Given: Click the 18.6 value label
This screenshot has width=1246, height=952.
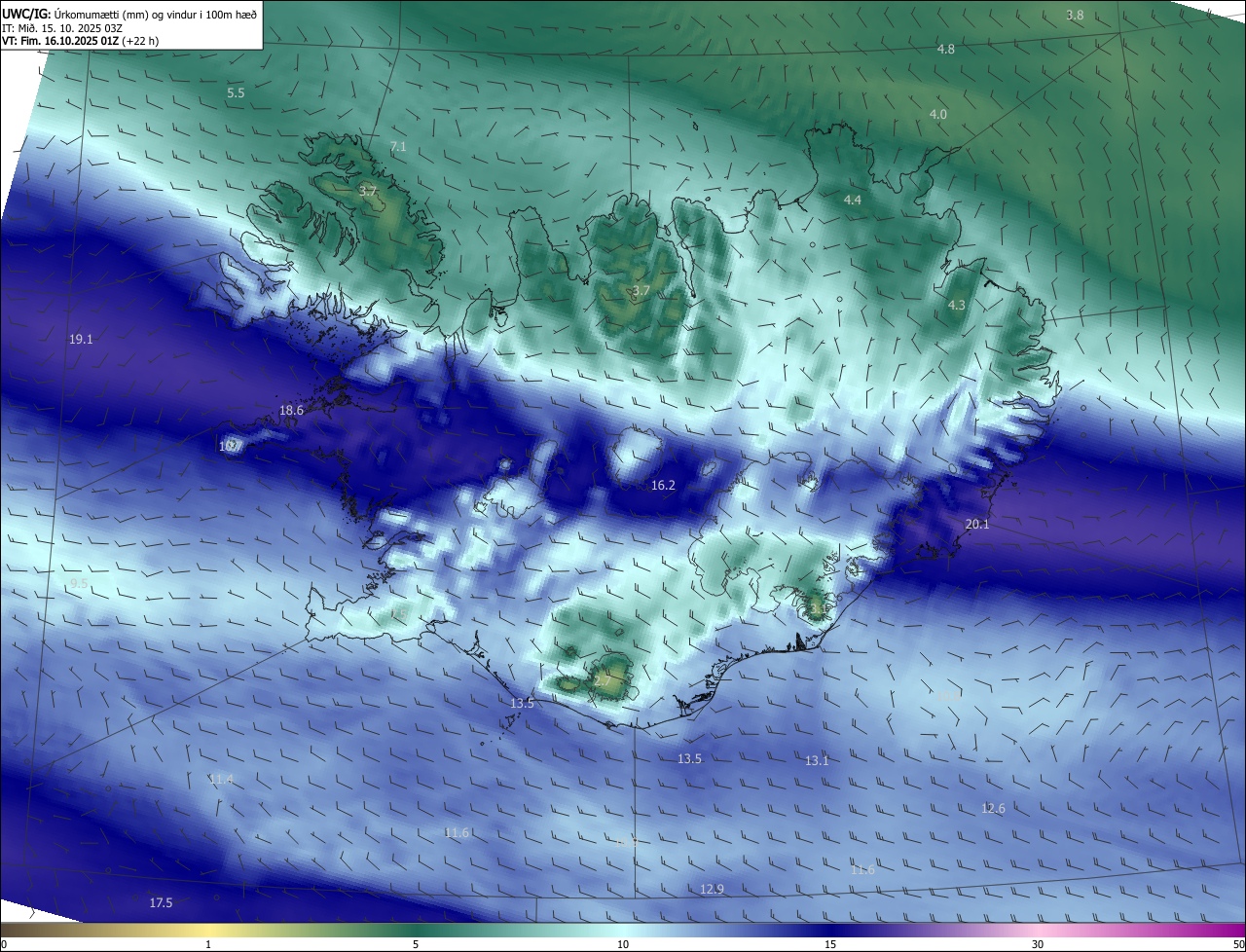Looking at the screenshot, I should (x=291, y=410).
